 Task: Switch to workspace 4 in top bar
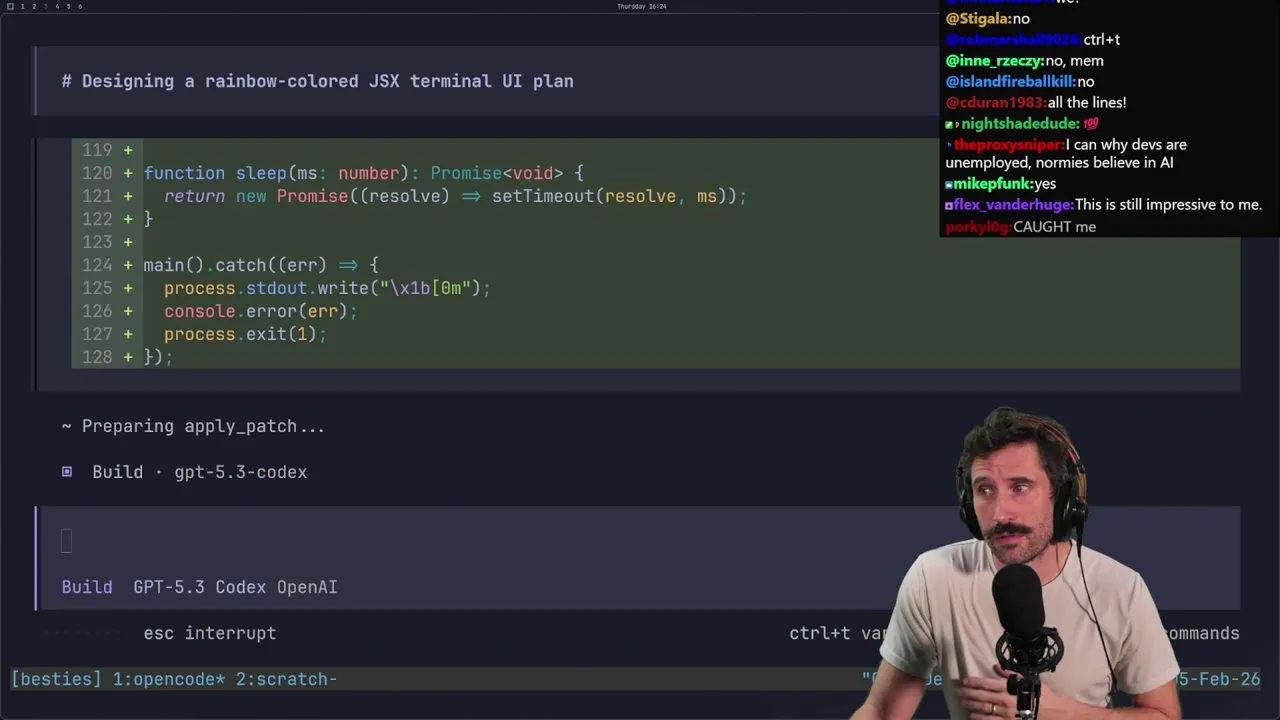[56, 6]
